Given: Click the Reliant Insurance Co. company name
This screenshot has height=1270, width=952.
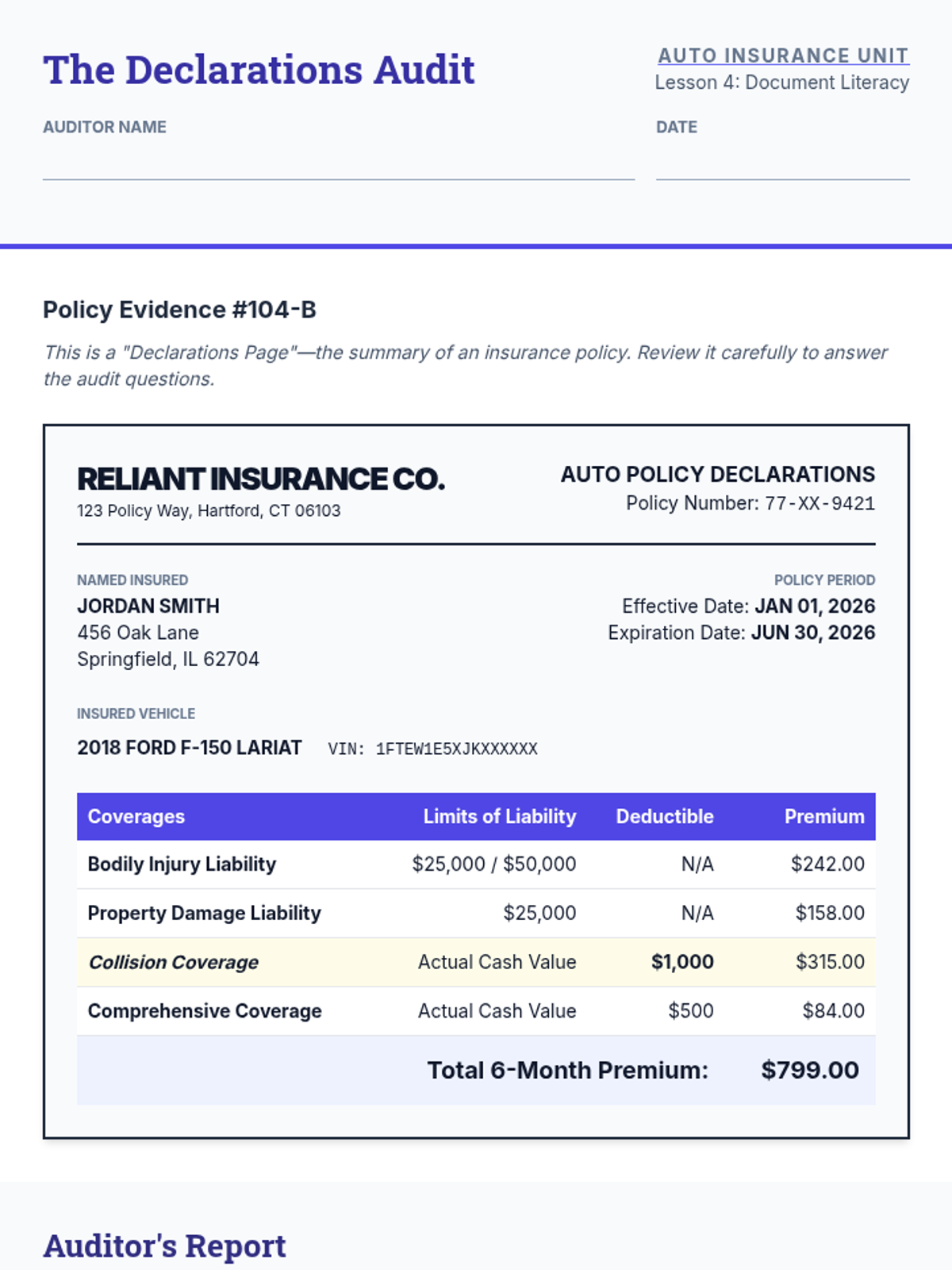Looking at the screenshot, I should point(260,479).
